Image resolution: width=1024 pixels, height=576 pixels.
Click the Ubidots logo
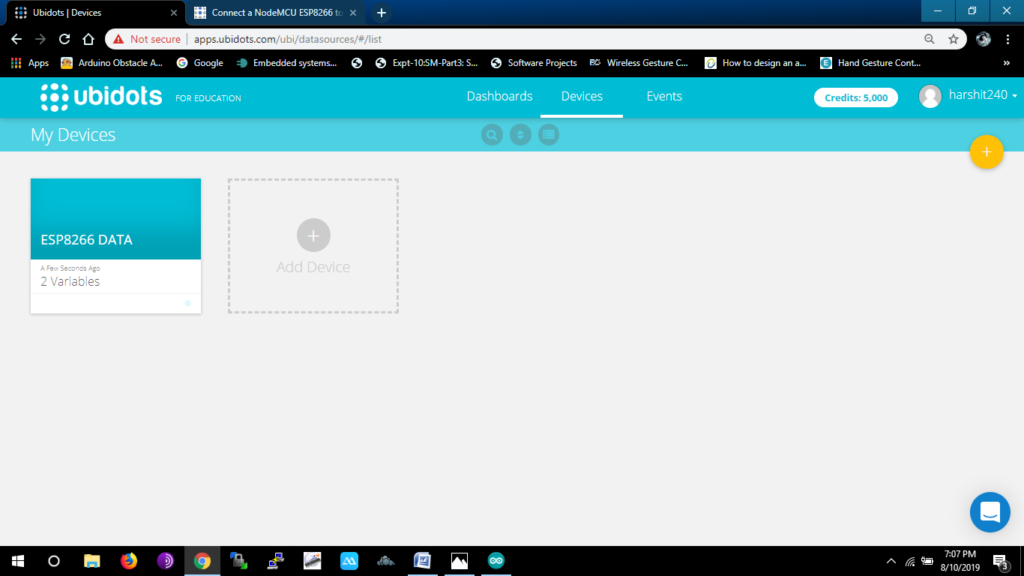tap(101, 97)
